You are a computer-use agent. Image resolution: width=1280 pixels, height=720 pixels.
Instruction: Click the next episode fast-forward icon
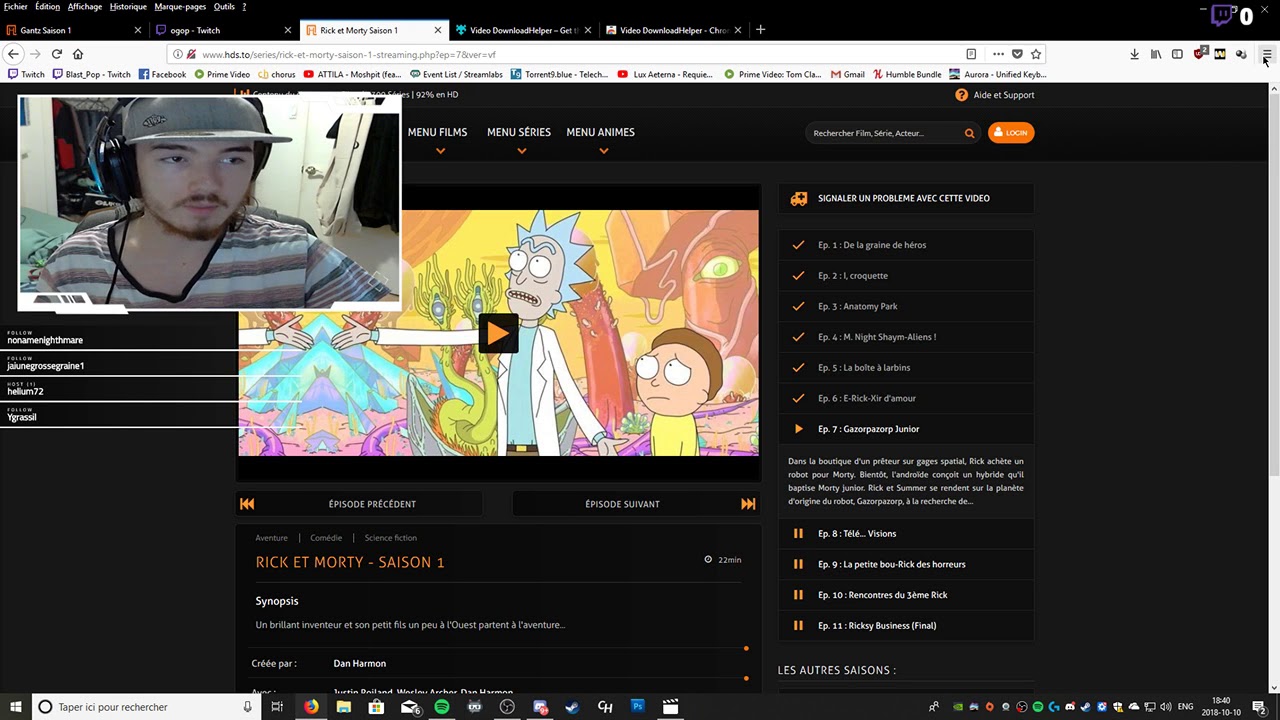click(x=748, y=504)
